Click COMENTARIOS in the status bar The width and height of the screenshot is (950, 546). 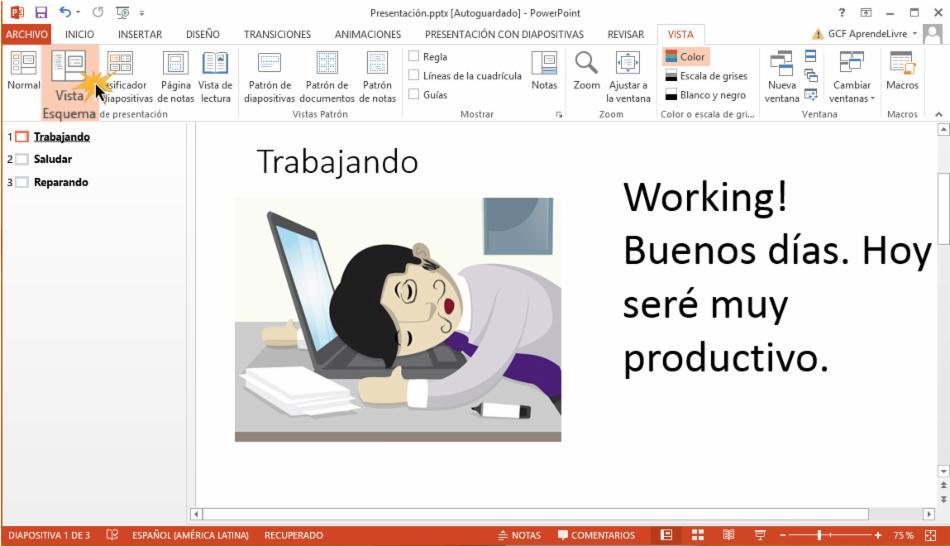[596, 535]
